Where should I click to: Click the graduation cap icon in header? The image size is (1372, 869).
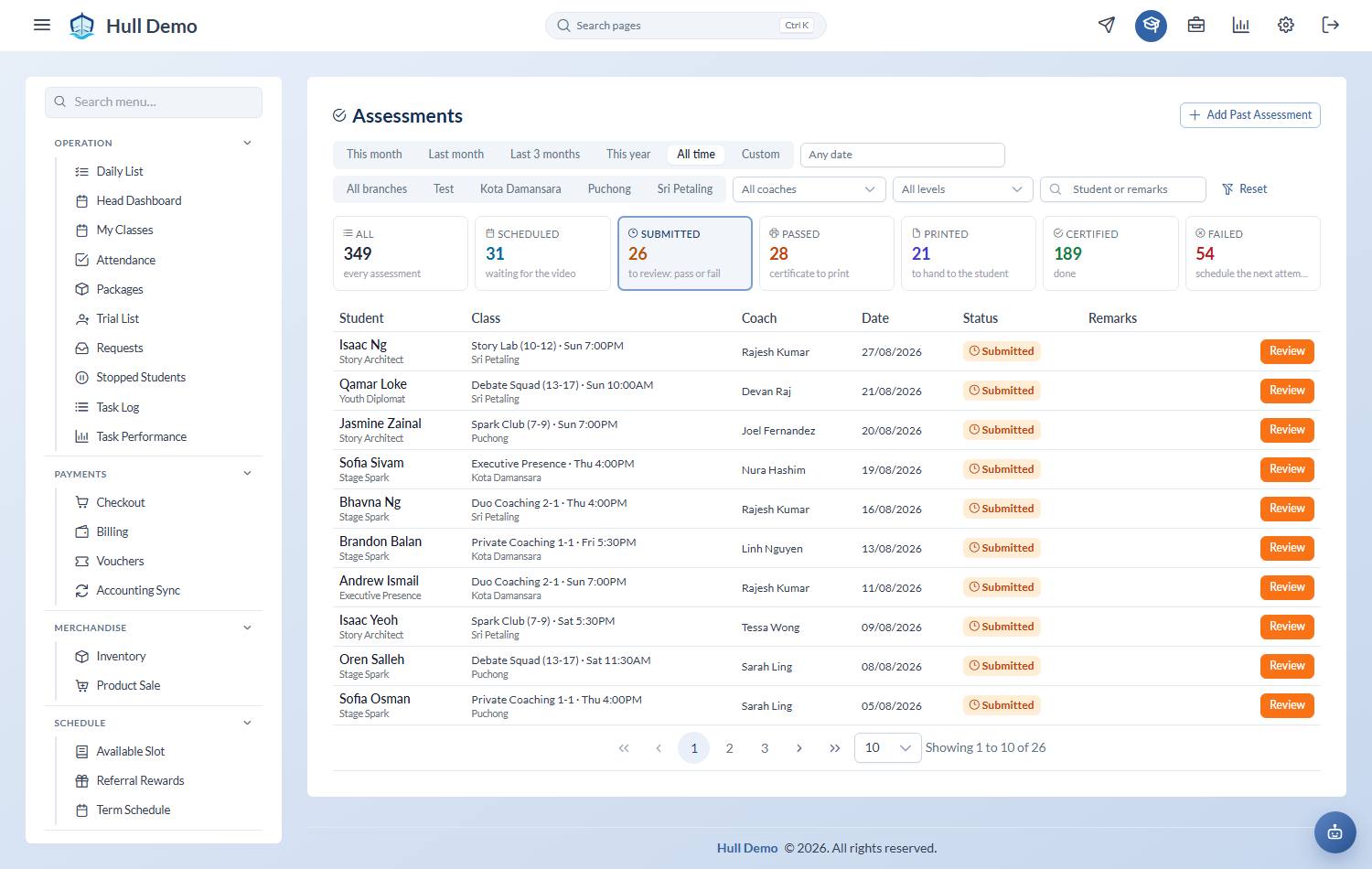point(1152,25)
